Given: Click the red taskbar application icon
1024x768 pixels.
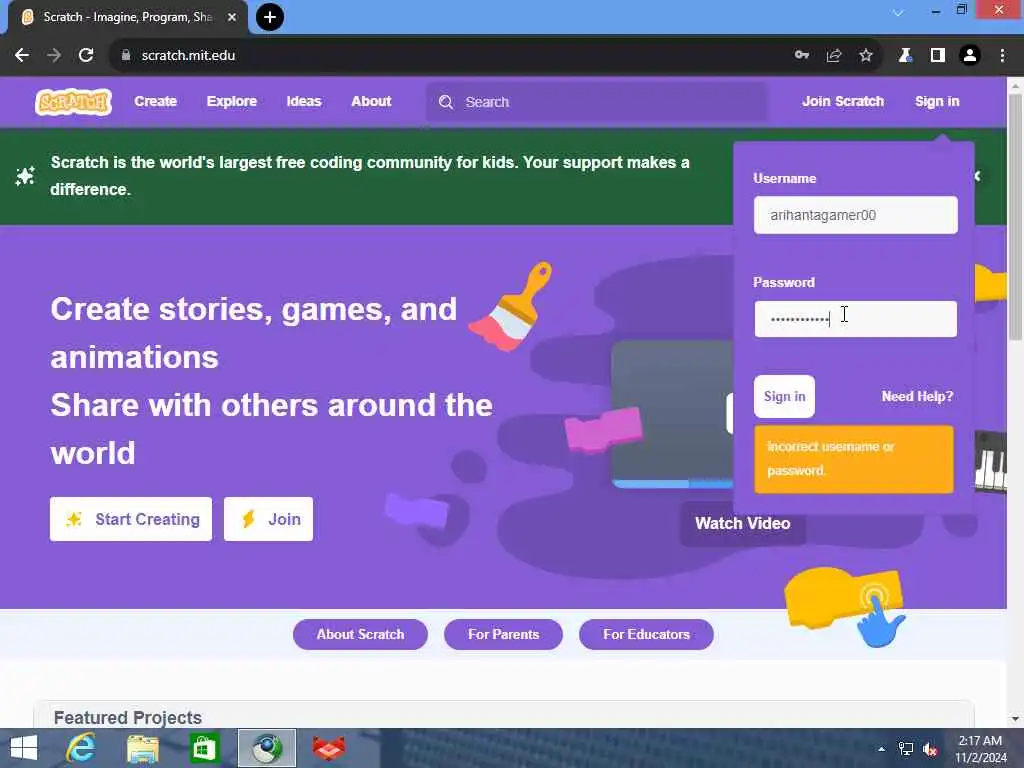Looking at the screenshot, I should coord(328,748).
